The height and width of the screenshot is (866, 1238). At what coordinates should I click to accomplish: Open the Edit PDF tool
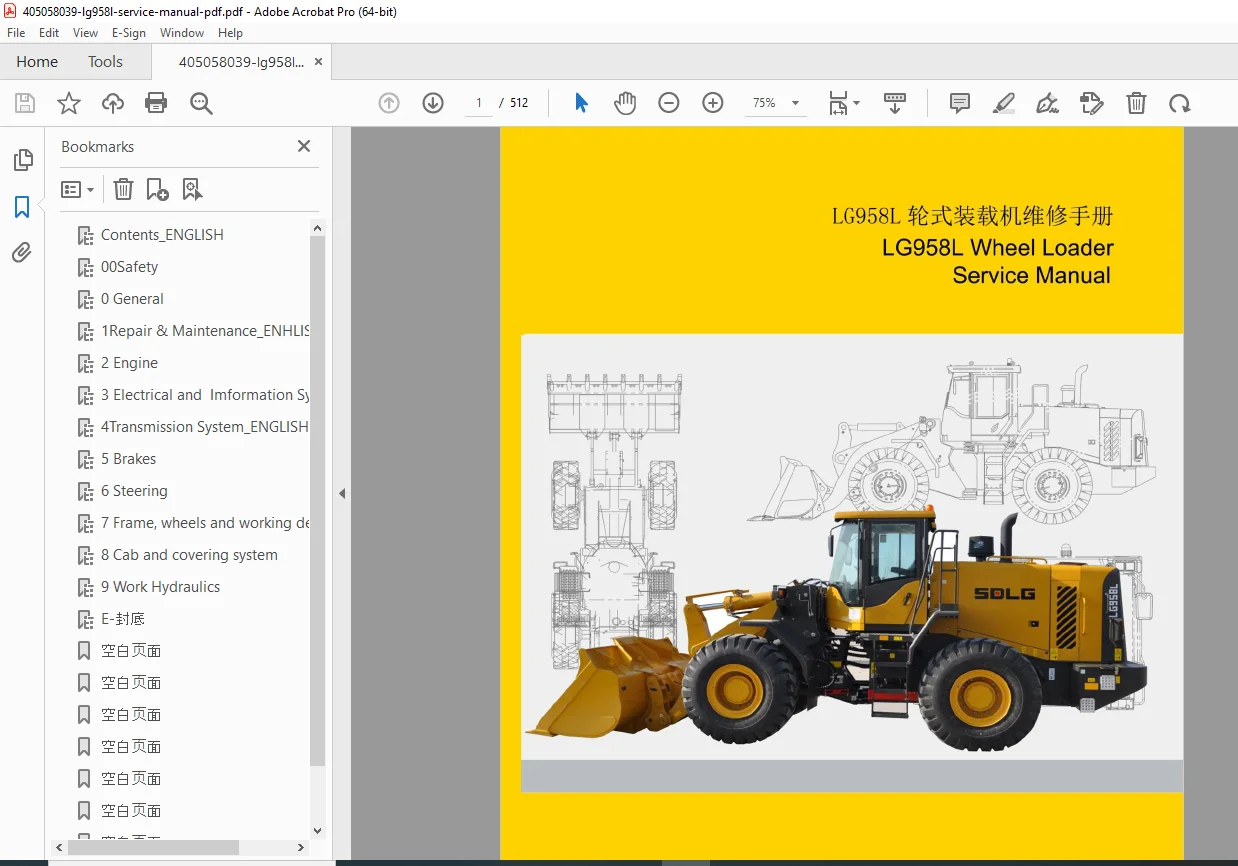tap(1092, 103)
